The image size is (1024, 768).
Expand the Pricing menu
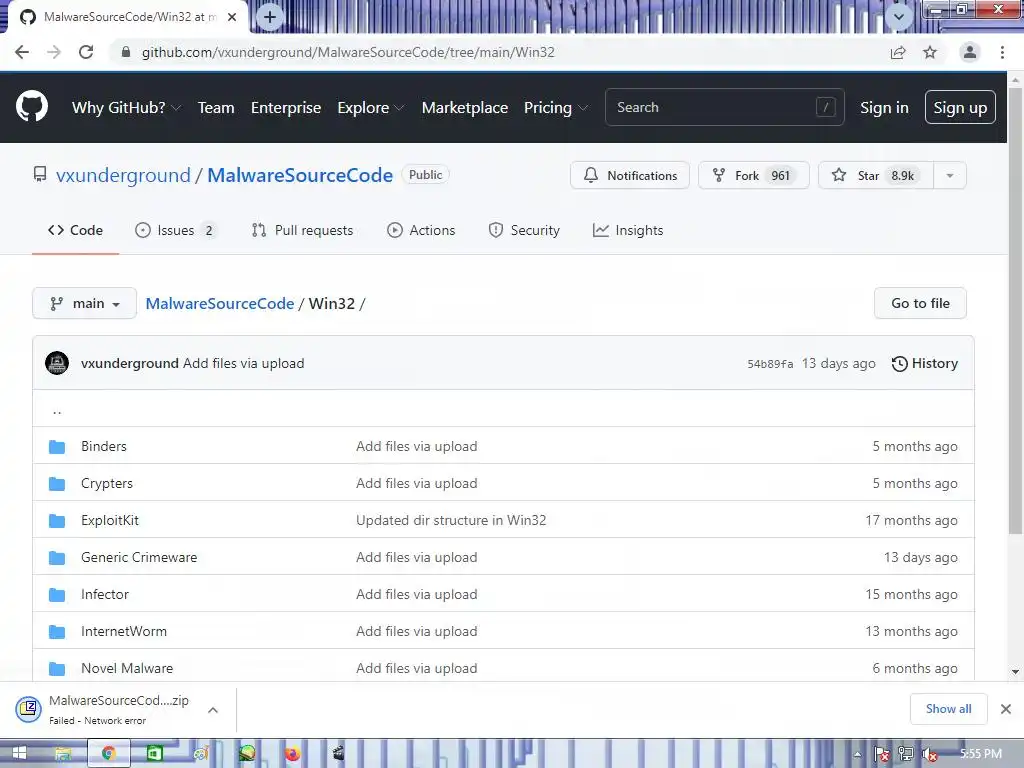[x=555, y=108]
